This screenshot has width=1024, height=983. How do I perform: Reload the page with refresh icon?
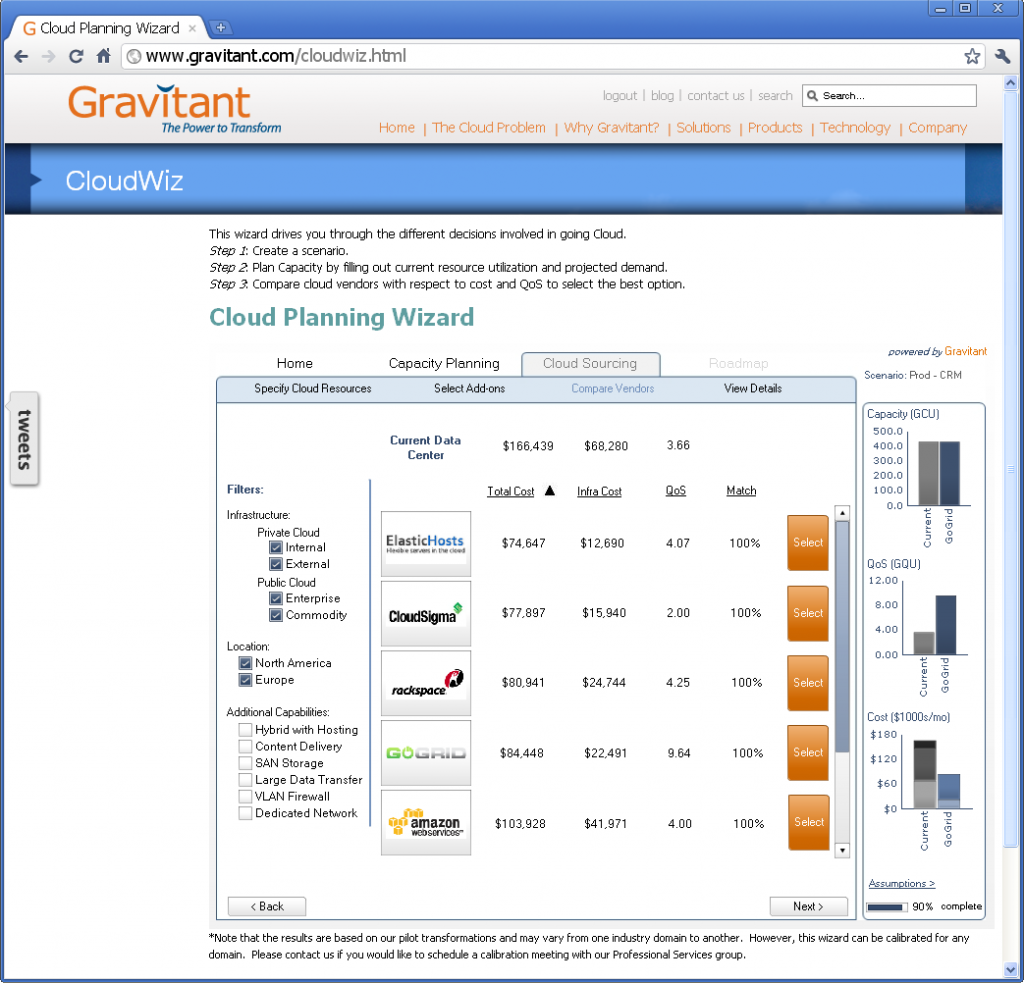point(76,56)
